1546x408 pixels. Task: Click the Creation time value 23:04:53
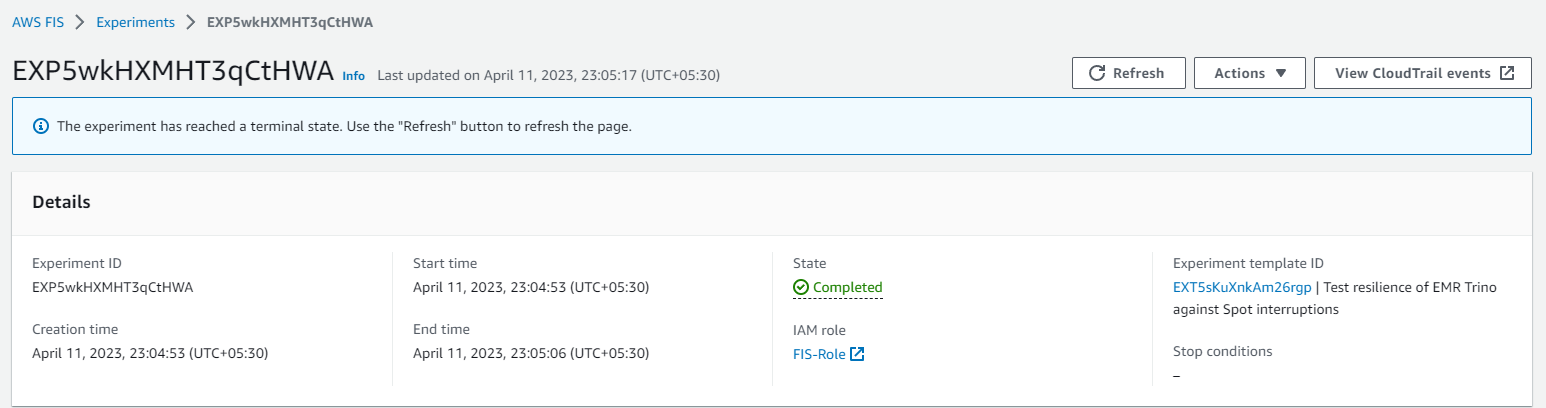150,353
